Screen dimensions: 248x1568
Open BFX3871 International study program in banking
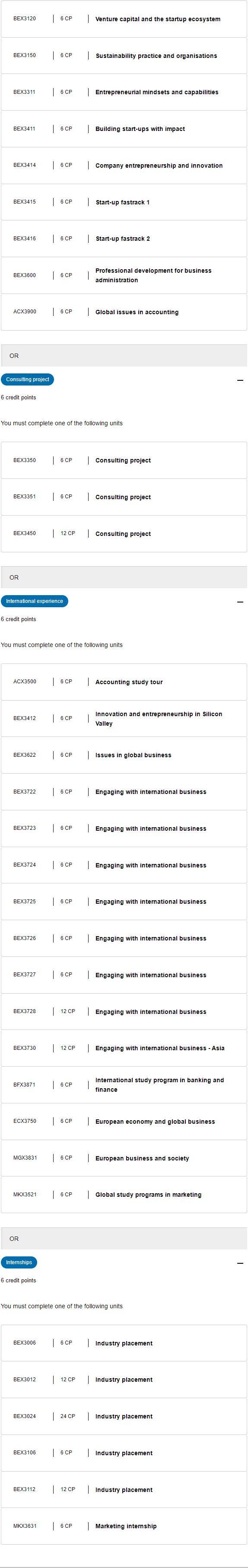[124, 1085]
